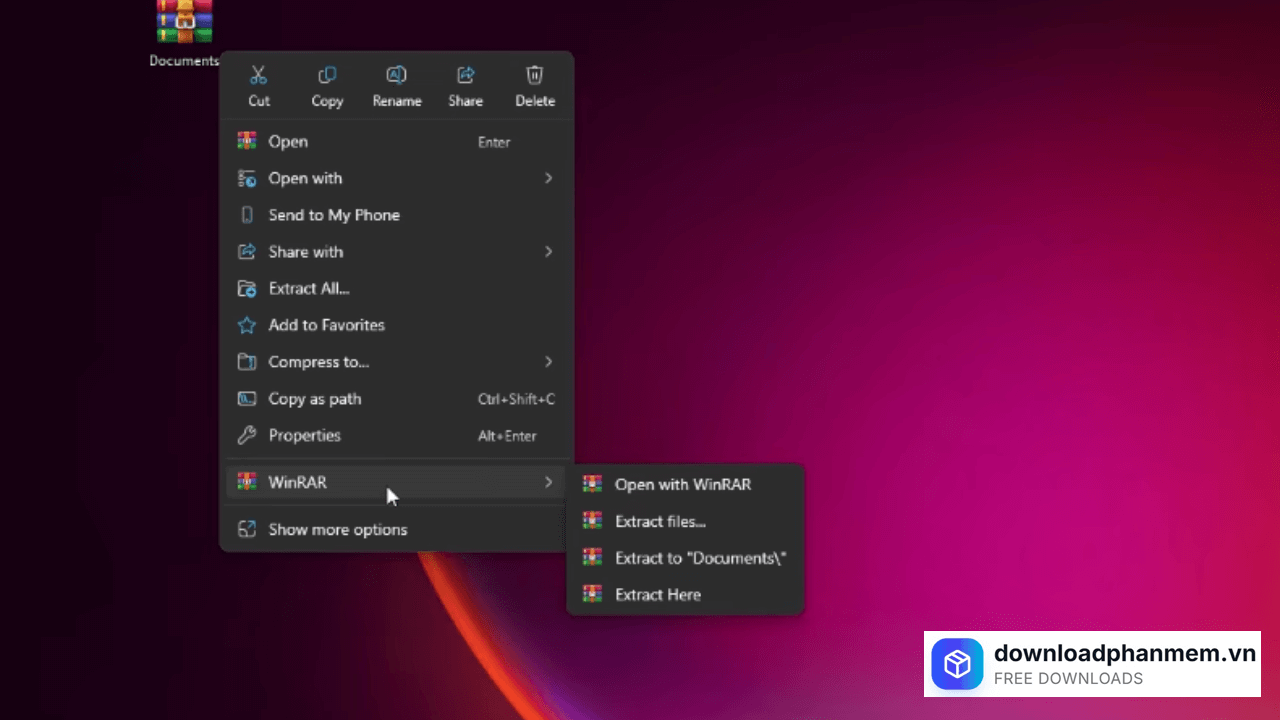This screenshot has width=1280, height=720.
Task: Click the Add to Favorites star icon
Action: (247, 326)
